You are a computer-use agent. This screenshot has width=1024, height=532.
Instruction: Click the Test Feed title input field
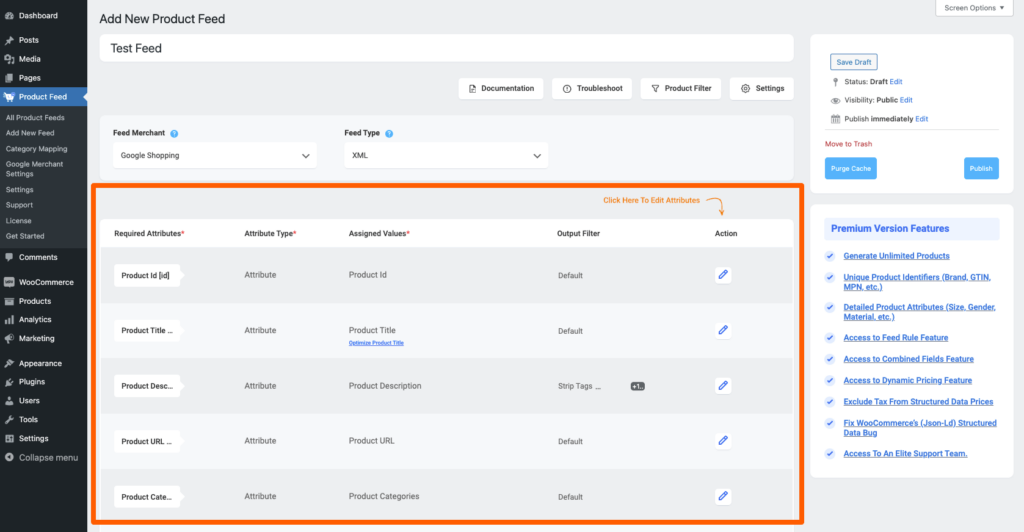(x=446, y=48)
